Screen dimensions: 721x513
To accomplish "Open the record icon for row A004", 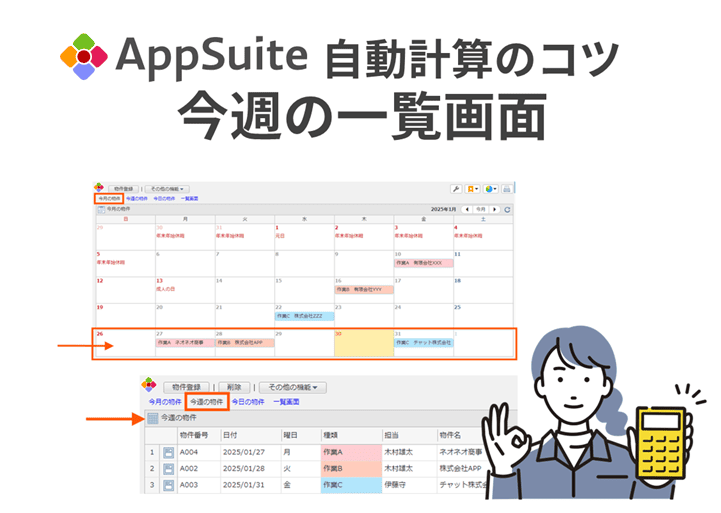I will pos(168,453).
